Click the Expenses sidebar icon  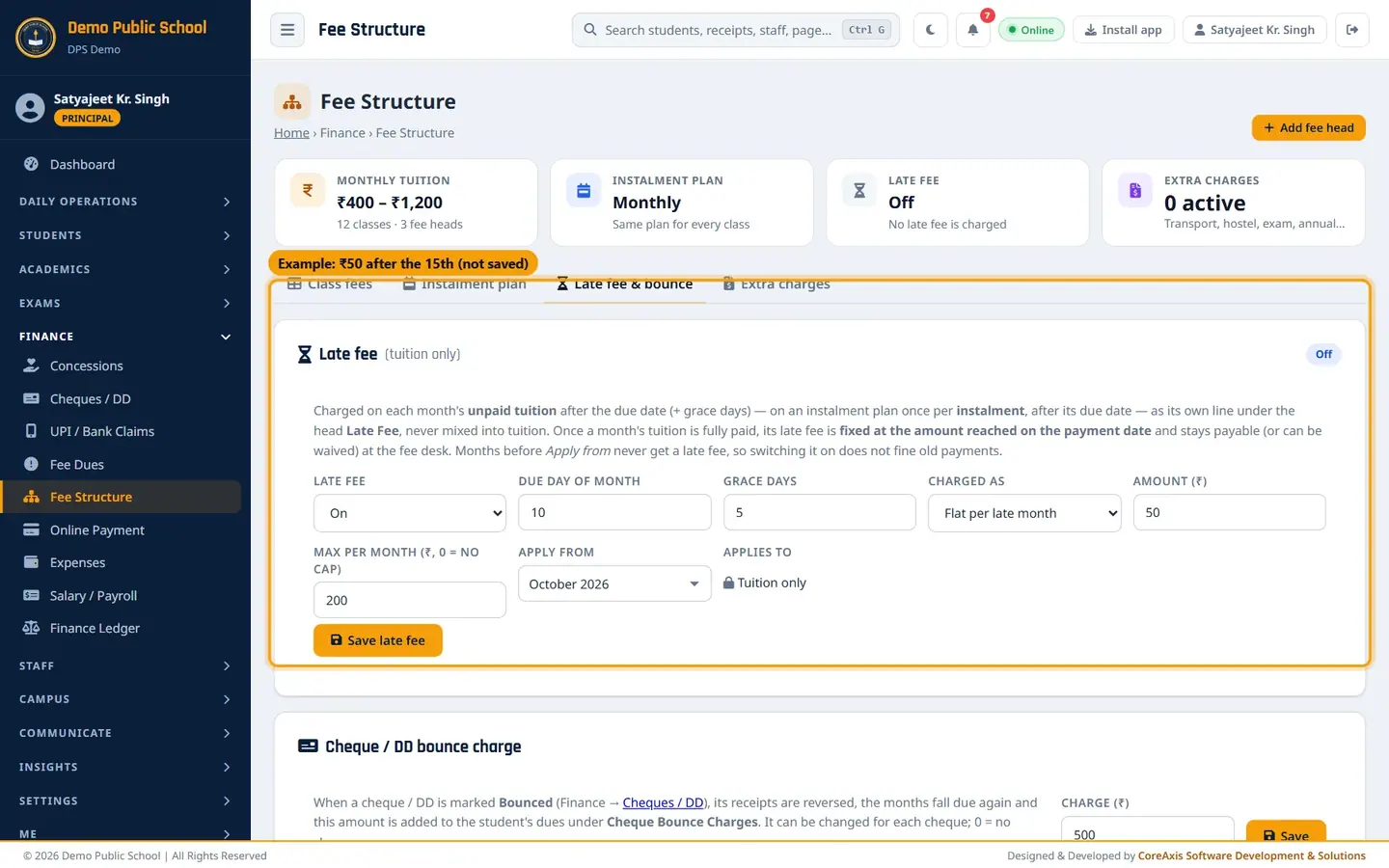pyautogui.click(x=31, y=563)
